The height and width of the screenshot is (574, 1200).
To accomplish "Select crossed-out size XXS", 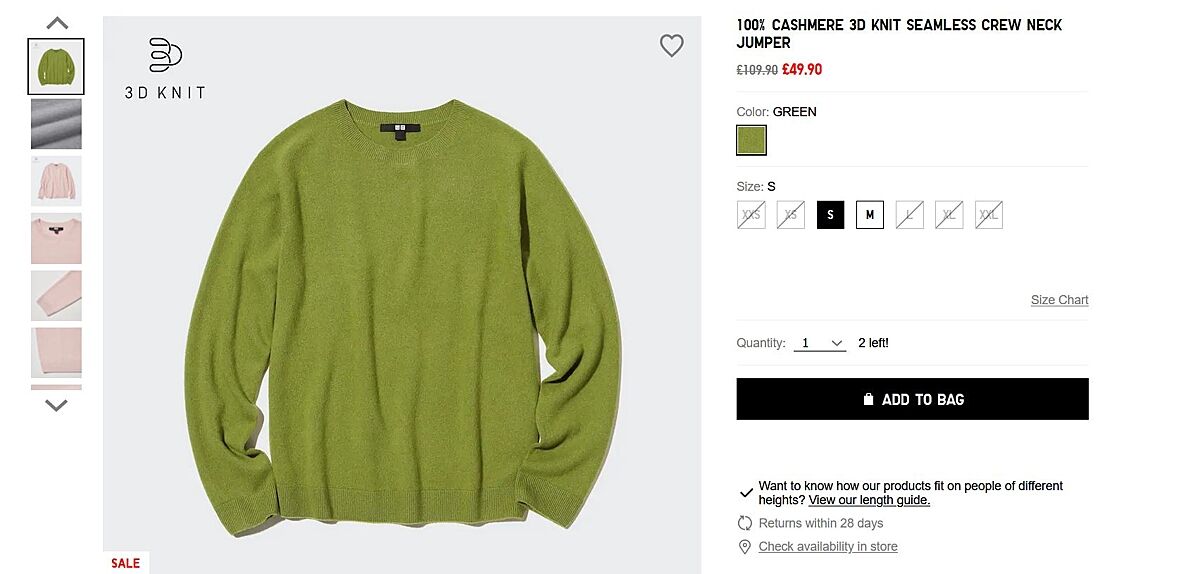I will tap(751, 215).
